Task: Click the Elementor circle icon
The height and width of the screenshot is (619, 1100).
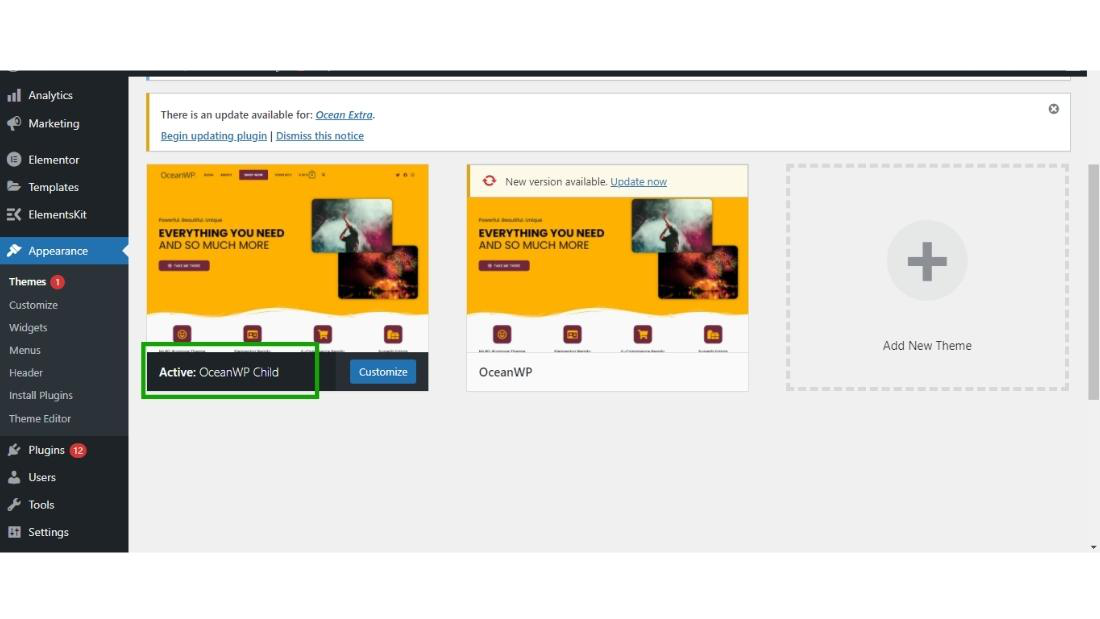Action: 14,159
